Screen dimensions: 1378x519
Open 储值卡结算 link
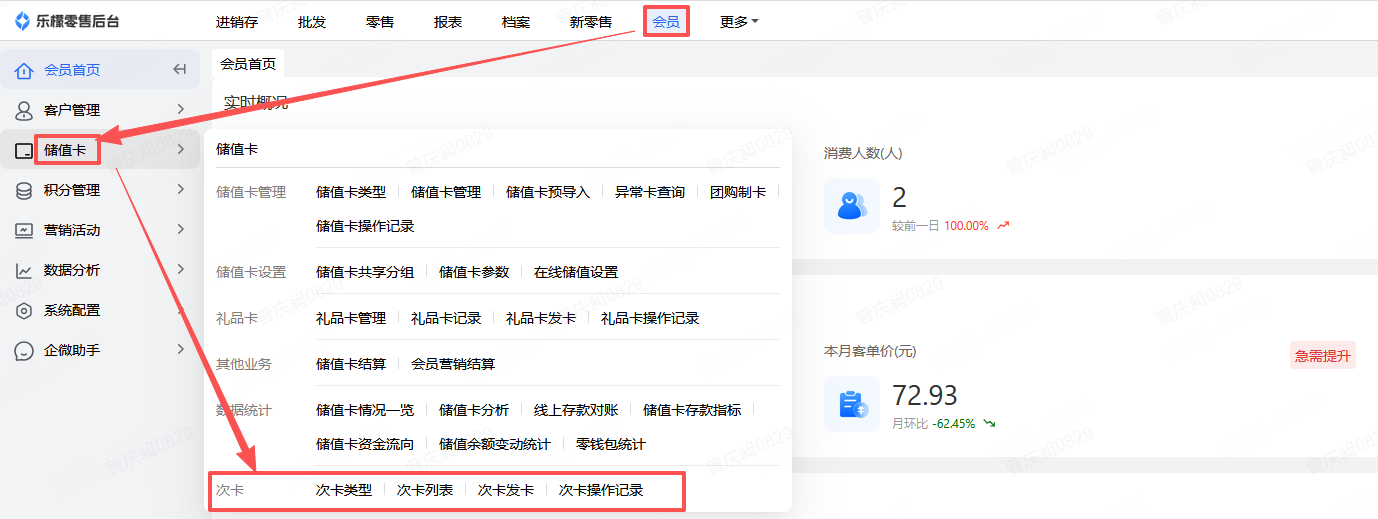point(351,364)
